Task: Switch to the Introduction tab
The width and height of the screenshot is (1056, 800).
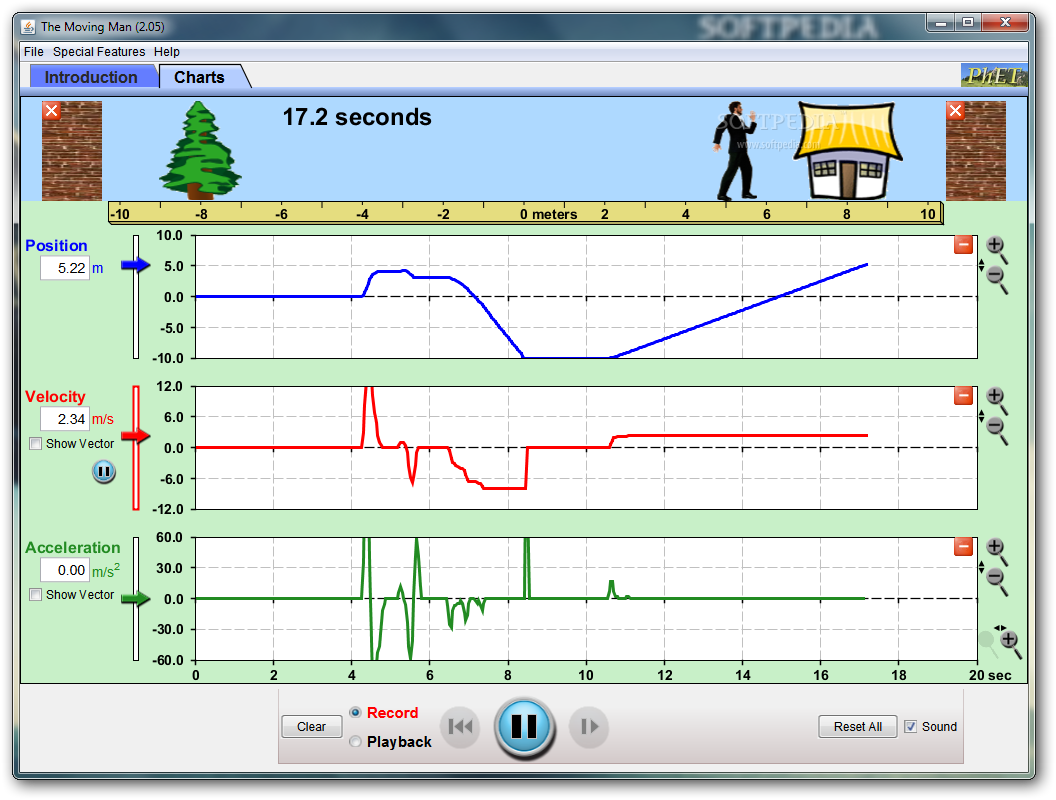Action: (x=92, y=77)
